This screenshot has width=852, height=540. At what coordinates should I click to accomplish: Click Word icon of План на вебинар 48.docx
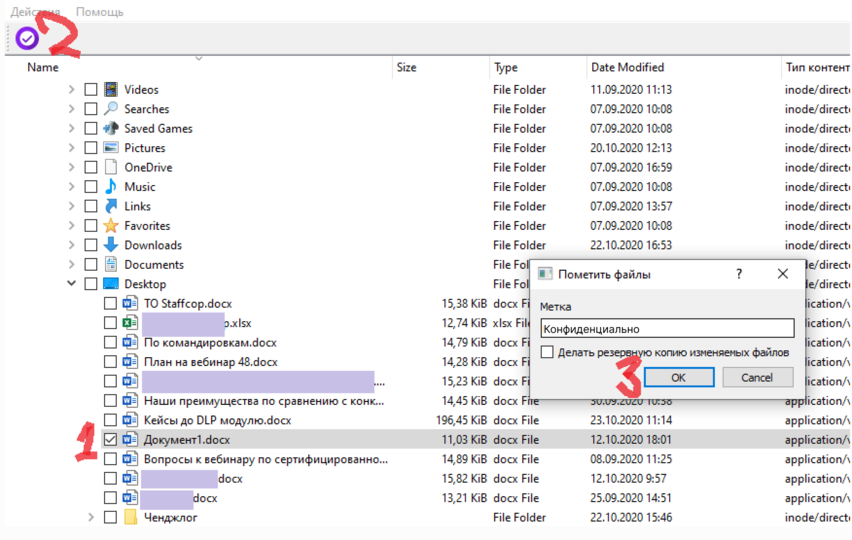130,362
